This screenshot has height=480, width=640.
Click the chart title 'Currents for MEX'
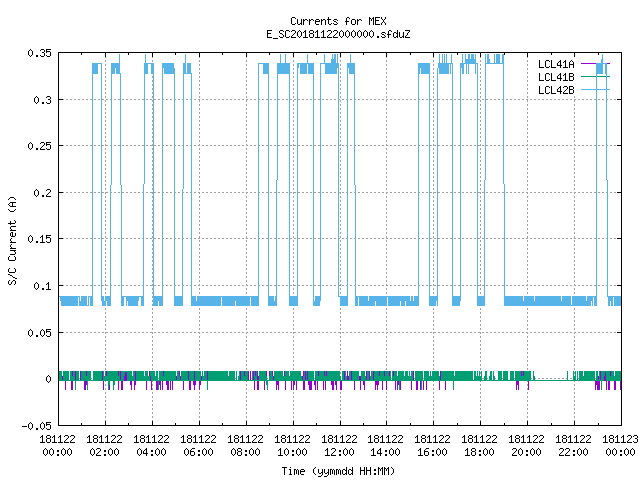pyautogui.click(x=338, y=21)
